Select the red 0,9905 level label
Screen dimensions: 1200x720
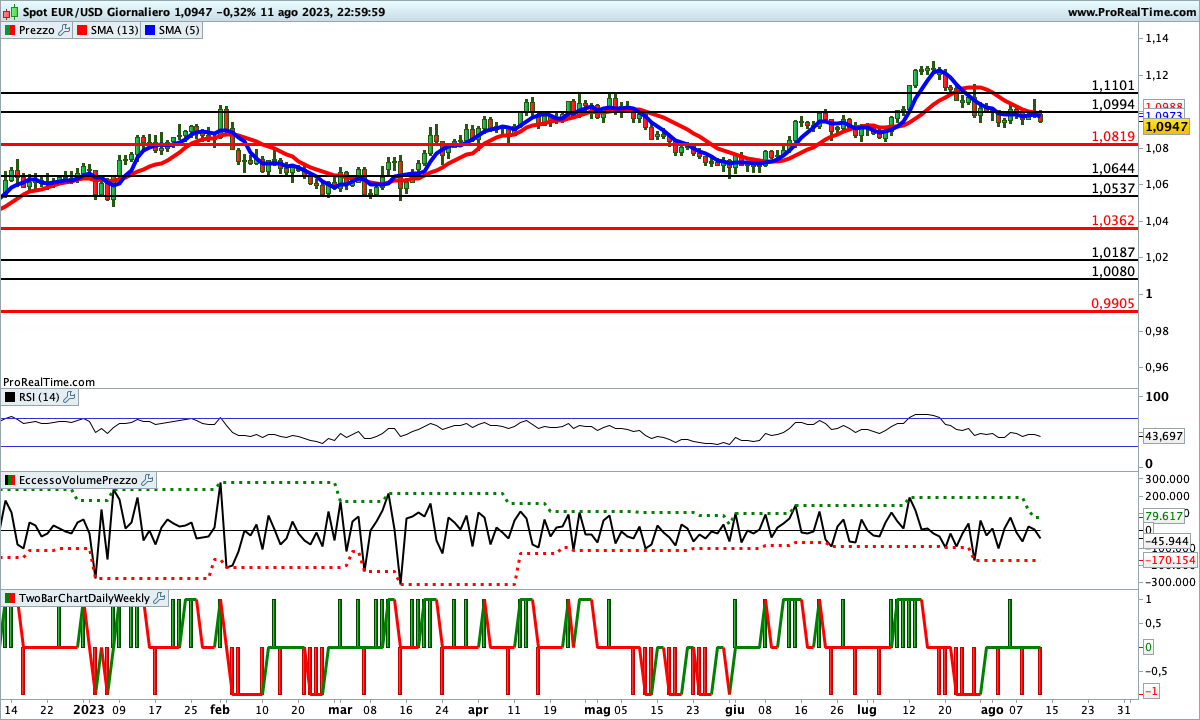[1114, 303]
